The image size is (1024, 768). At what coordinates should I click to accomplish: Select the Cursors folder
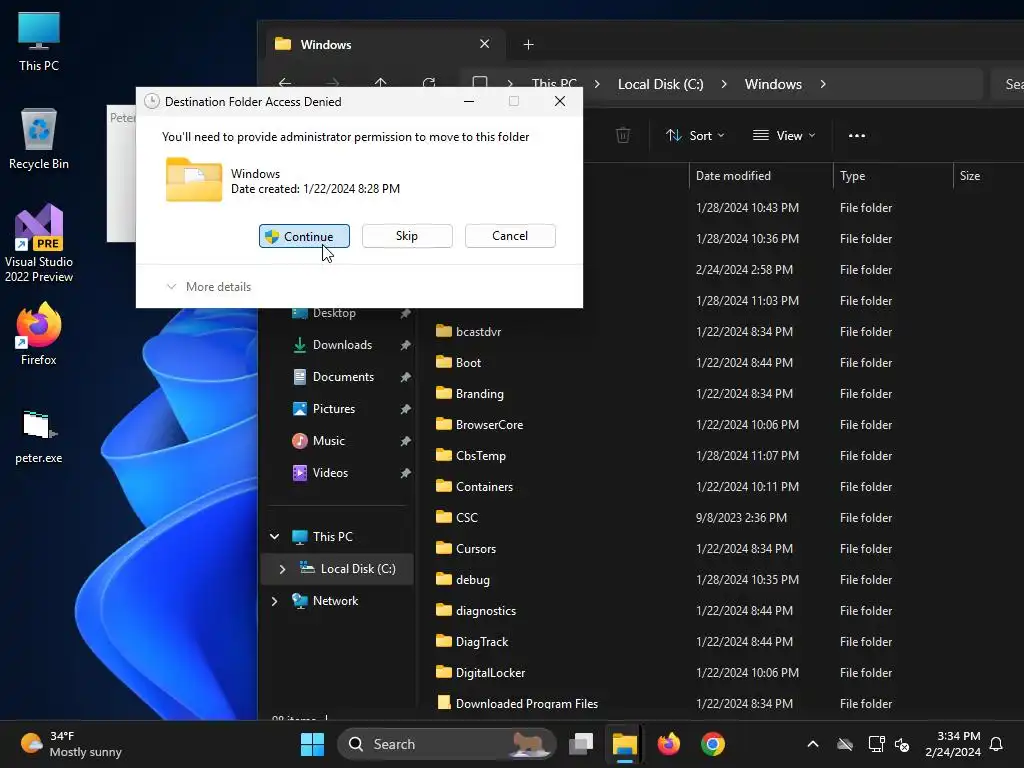(475, 549)
